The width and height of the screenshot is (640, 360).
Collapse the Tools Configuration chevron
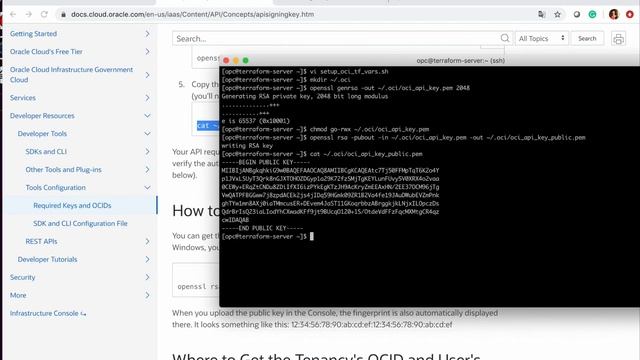[x=147, y=188]
